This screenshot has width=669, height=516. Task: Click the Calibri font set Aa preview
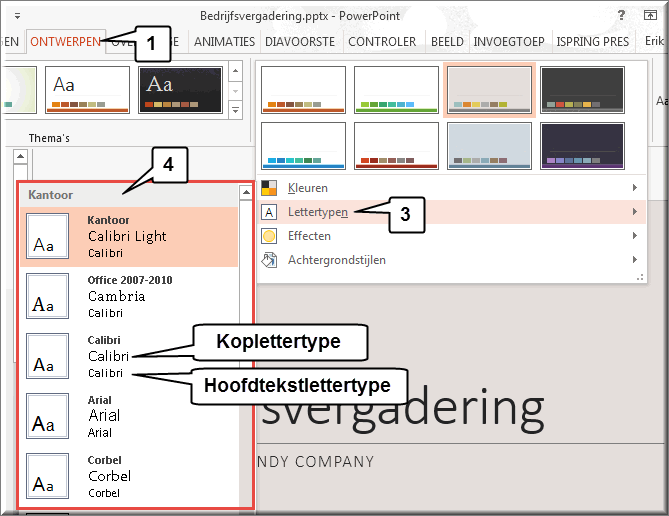47,356
